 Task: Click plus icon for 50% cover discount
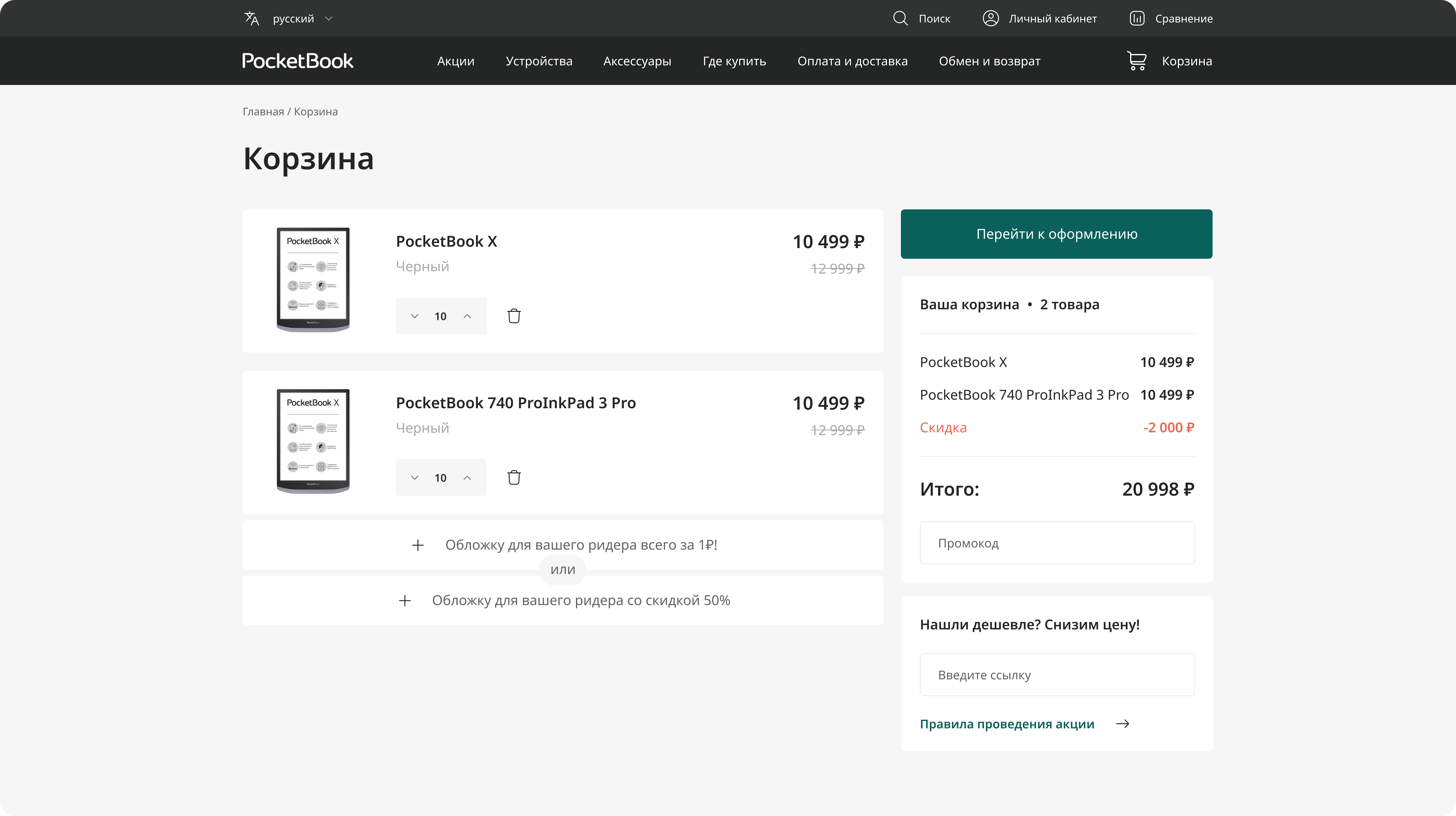(x=405, y=601)
